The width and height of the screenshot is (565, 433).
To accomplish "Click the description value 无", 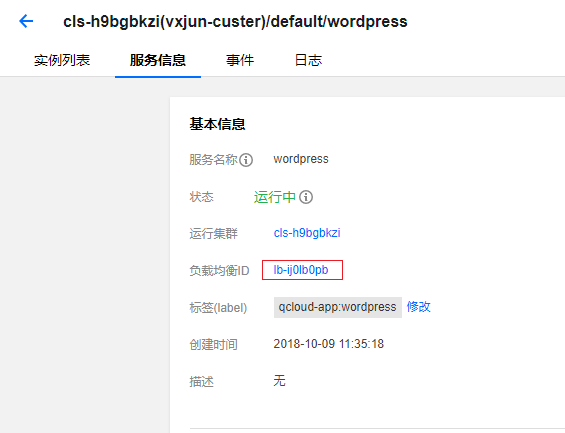I will tap(279, 381).
